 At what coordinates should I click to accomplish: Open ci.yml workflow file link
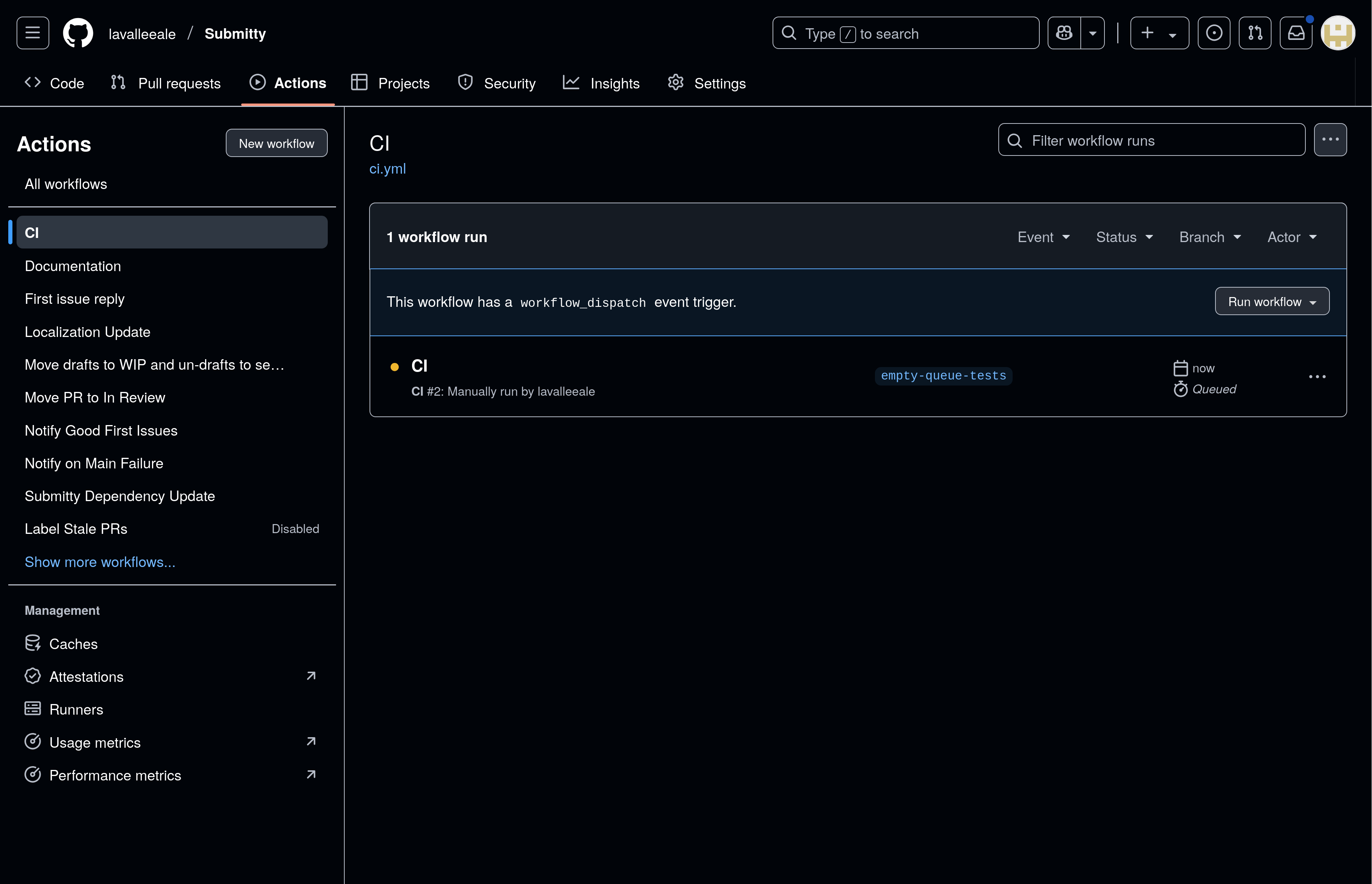click(388, 169)
